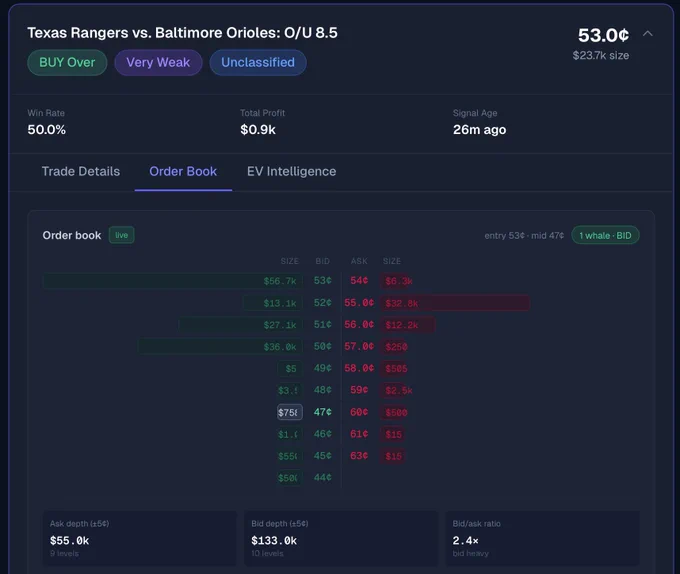Click the 58.0¢ ask price
The image size is (680, 574).
(x=359, y=368)
